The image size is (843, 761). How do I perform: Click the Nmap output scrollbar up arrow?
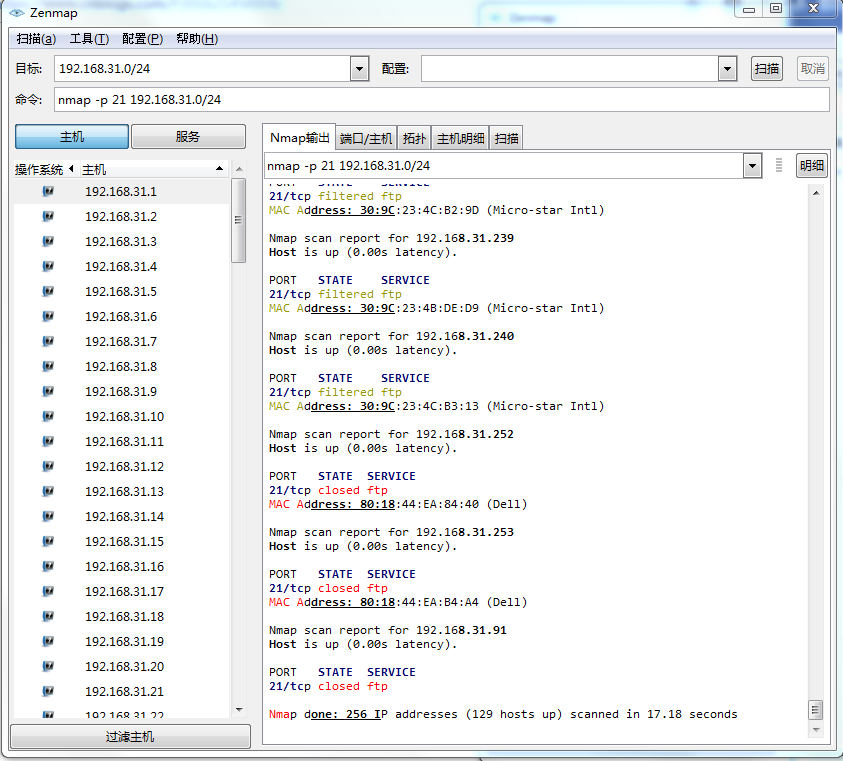click(816, 193)
